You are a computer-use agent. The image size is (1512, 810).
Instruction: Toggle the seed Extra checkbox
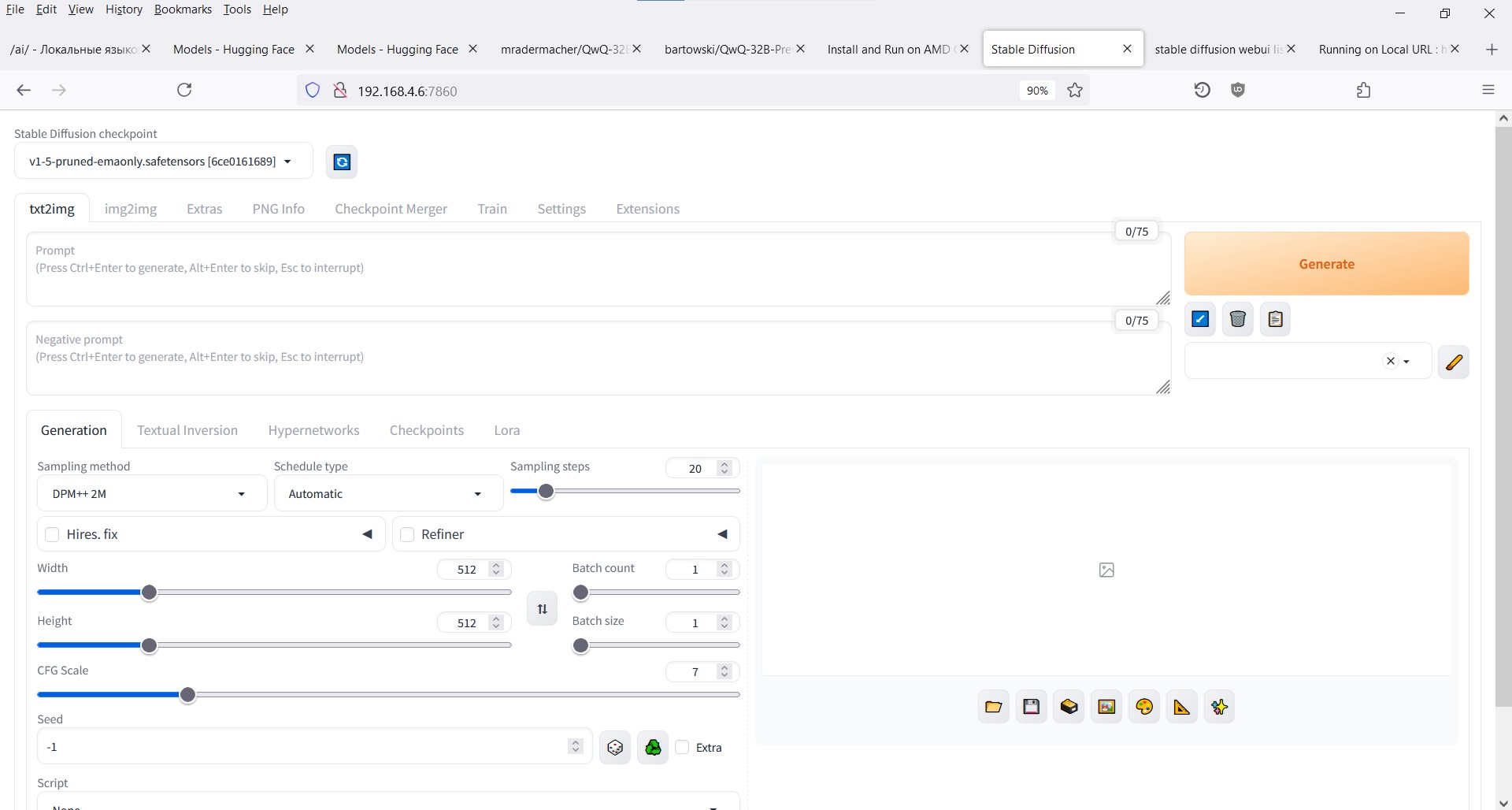coord(682,747)
